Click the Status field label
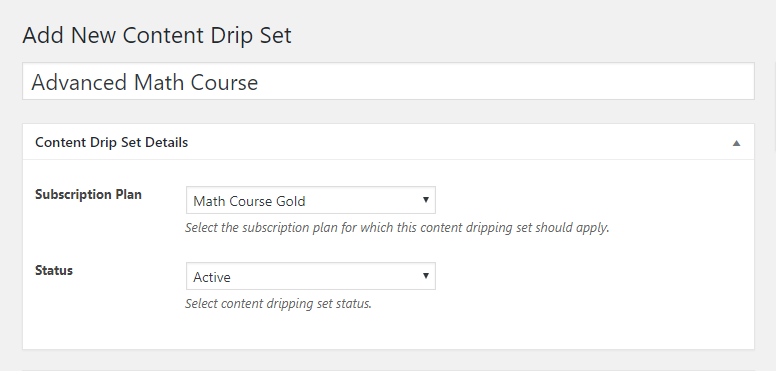Screen dimensions: 776x371 point(54,271)
